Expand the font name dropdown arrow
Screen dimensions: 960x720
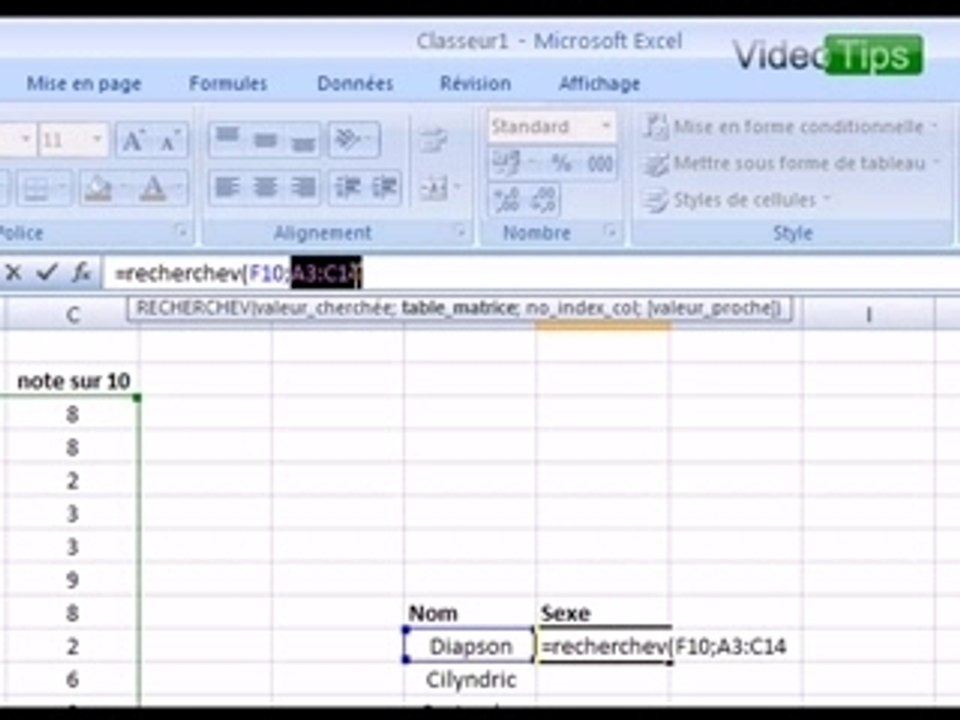point(24,140)
